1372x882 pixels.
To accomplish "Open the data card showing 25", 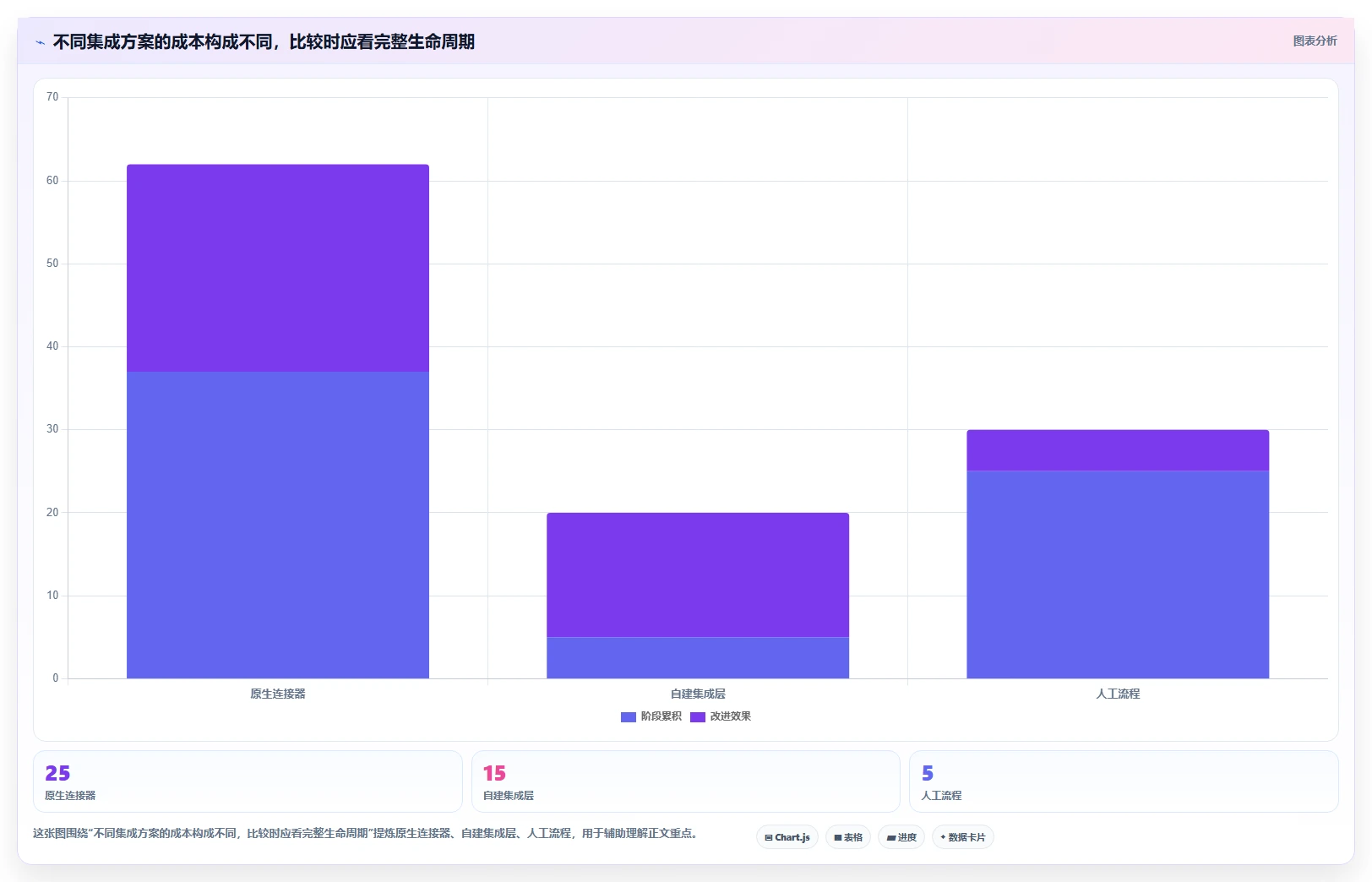I will 248,781.
